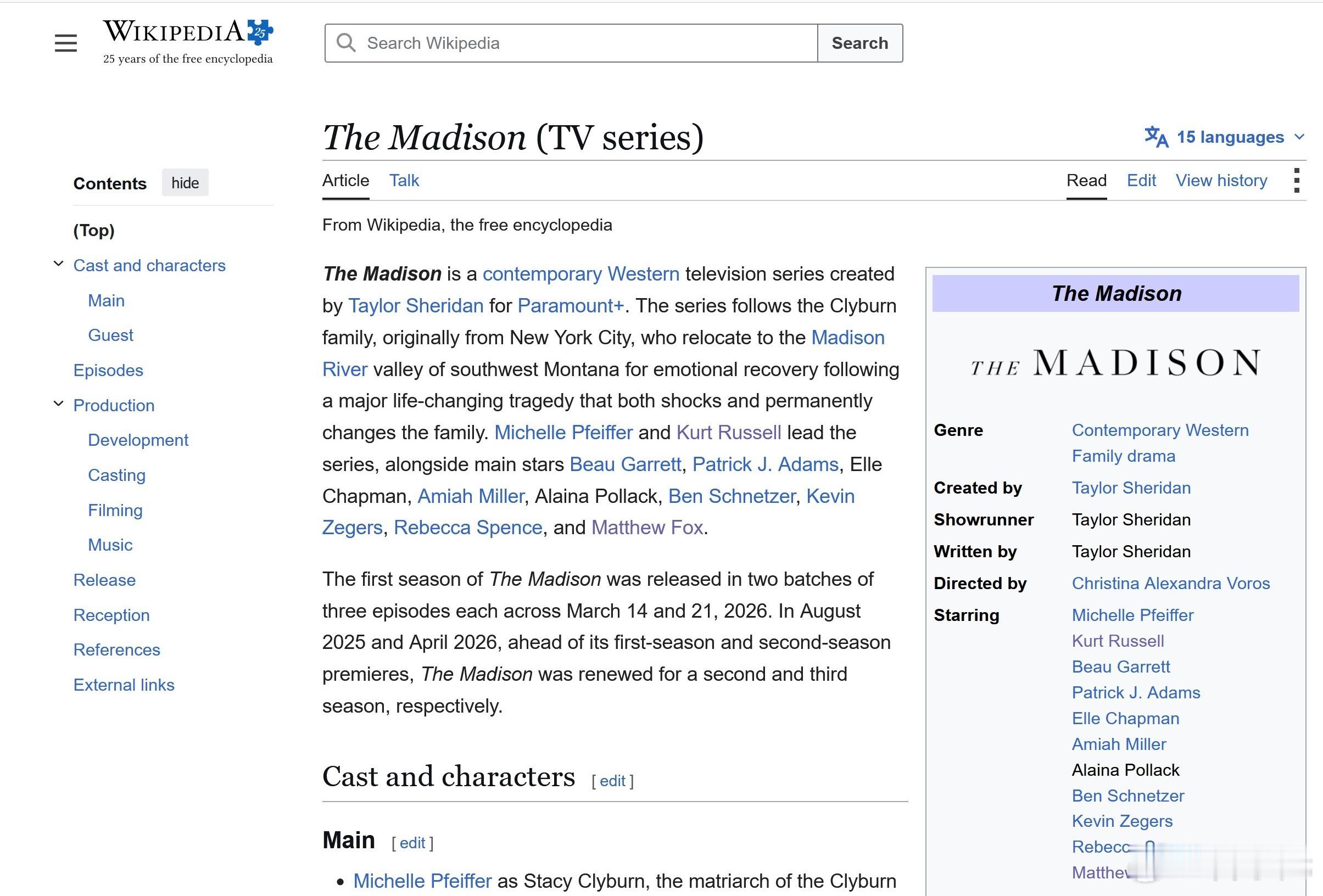Open the Paramount+ link
1323x896 pixels.
pyautogui.click(x=571, y=306)
